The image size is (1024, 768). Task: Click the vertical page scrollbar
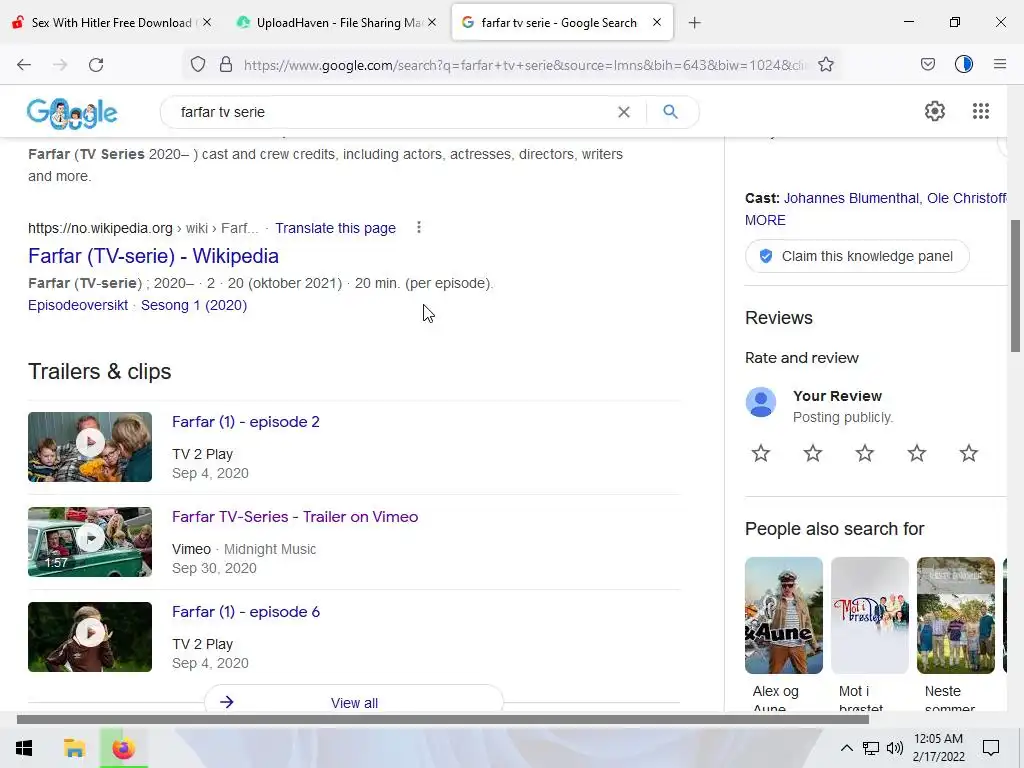(x=1016, y=286)
